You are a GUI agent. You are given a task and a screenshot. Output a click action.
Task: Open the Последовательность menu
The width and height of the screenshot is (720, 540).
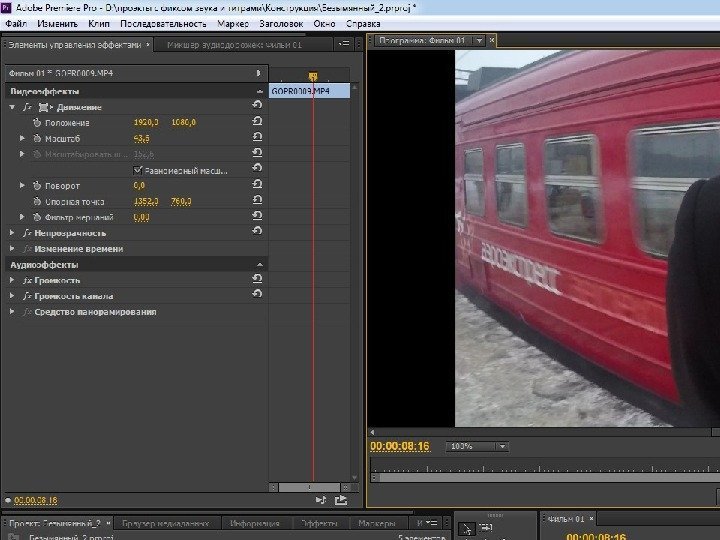[x=163, y=22]
